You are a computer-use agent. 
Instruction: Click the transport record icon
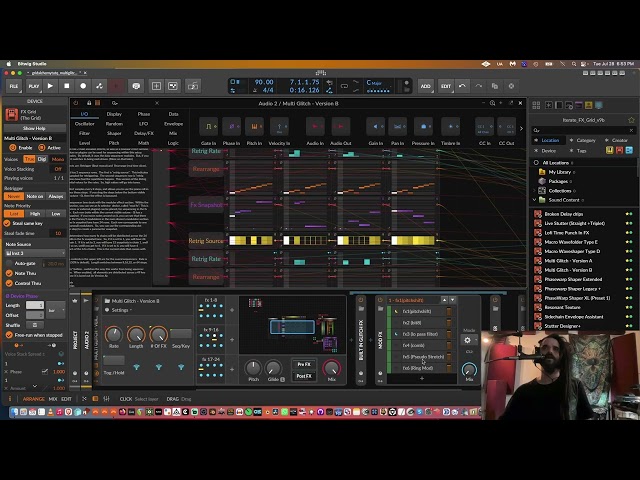83,86
